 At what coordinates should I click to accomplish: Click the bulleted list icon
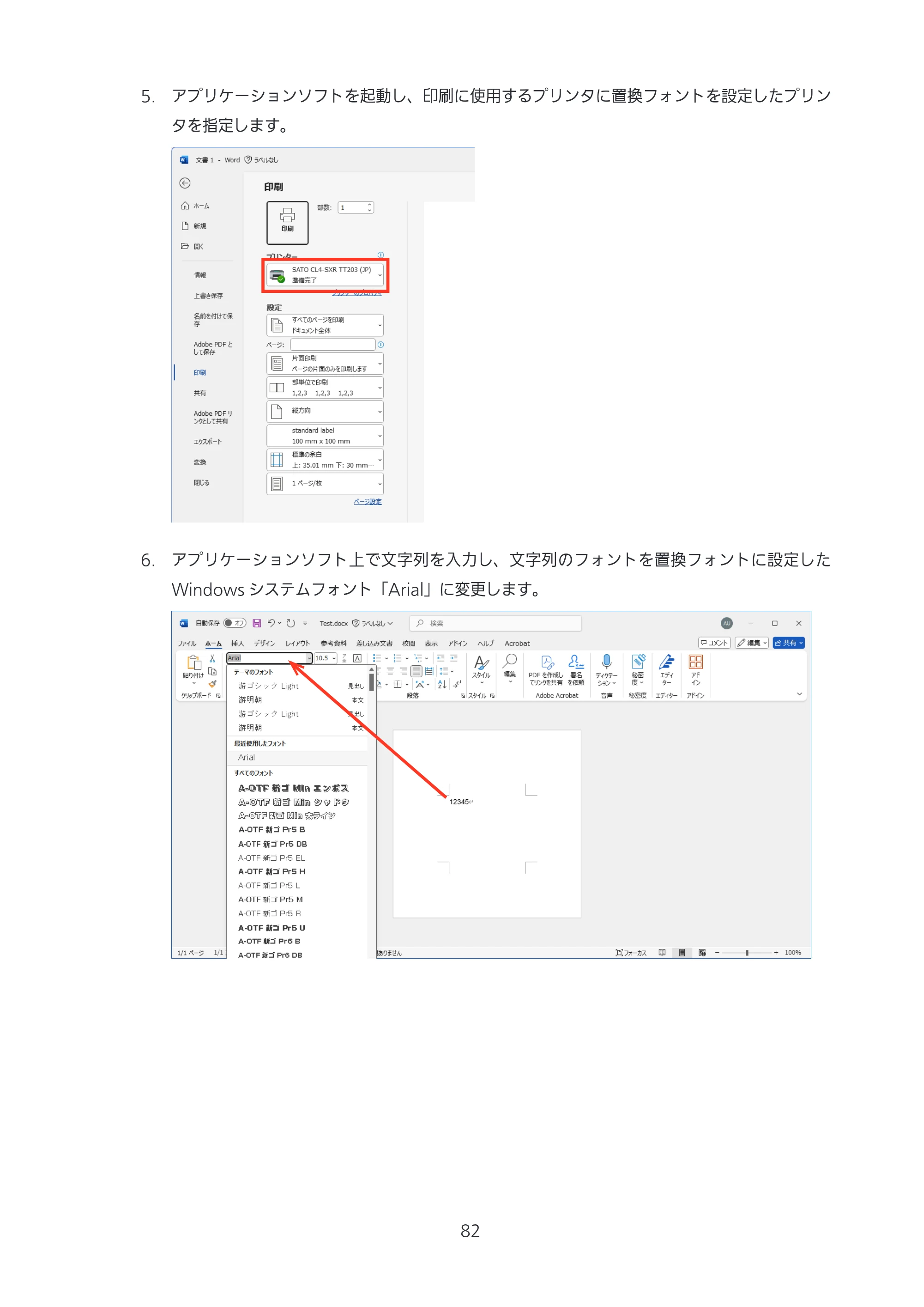(377, 658)
